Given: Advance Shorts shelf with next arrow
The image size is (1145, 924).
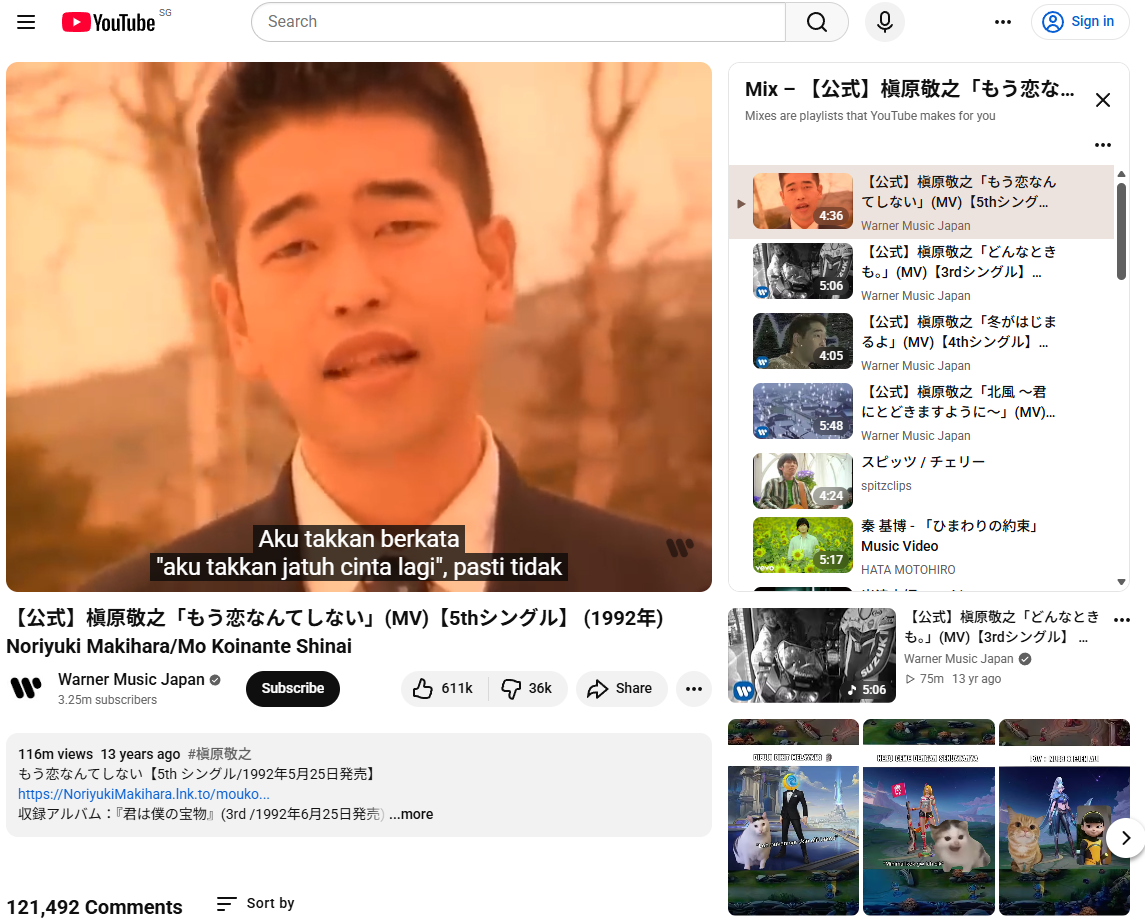Looking at the screenshot, I should pyautogui.click(x=1125, y=838).
